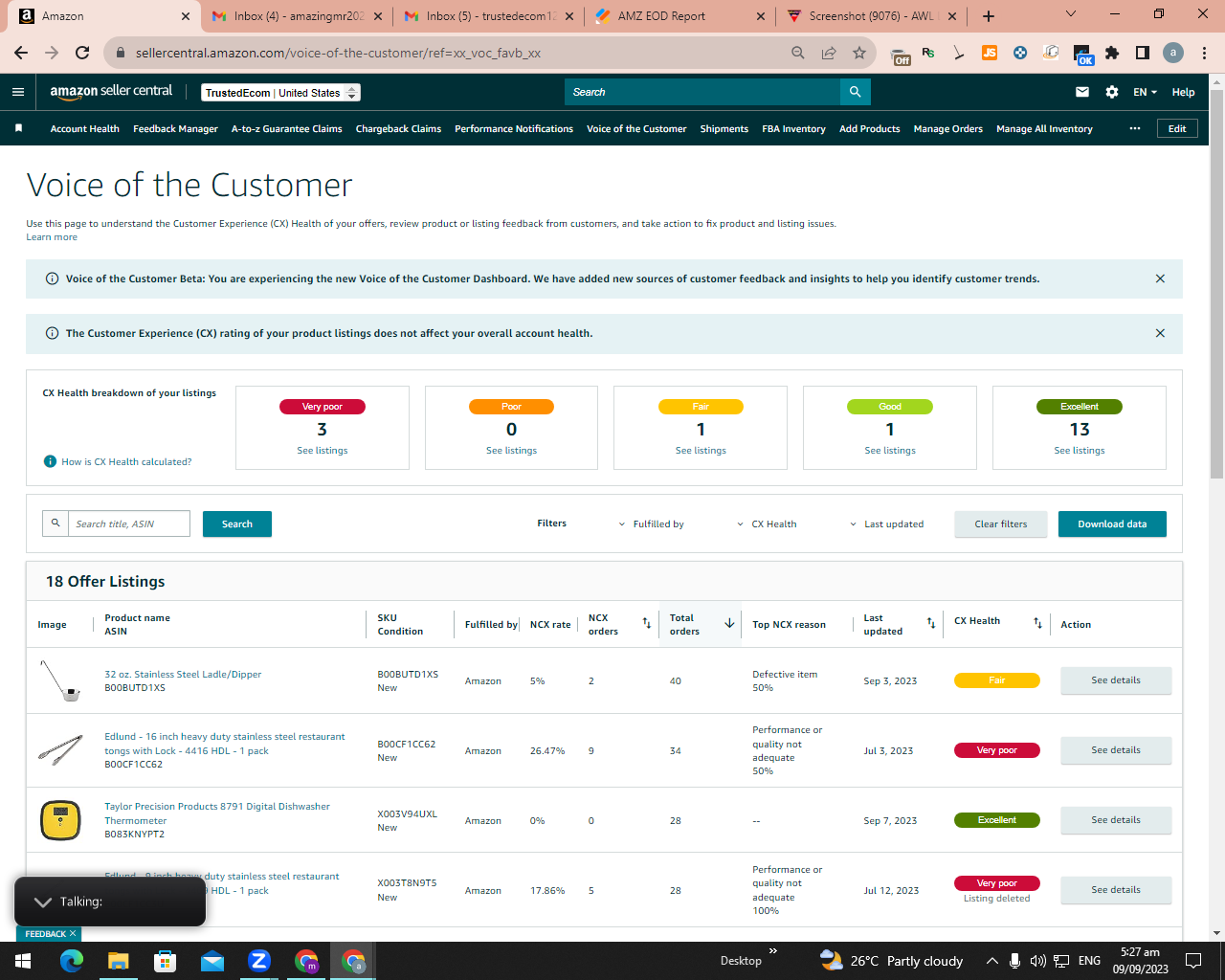Image resolution: width=1225 pixels, height=980 pixels.
Task: Open File Explorer from the taskbar
Action: 119,961
